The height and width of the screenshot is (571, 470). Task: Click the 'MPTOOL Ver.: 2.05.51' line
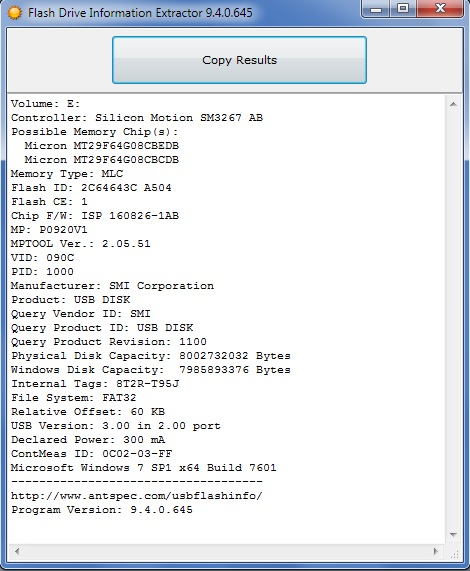[80, 244]
